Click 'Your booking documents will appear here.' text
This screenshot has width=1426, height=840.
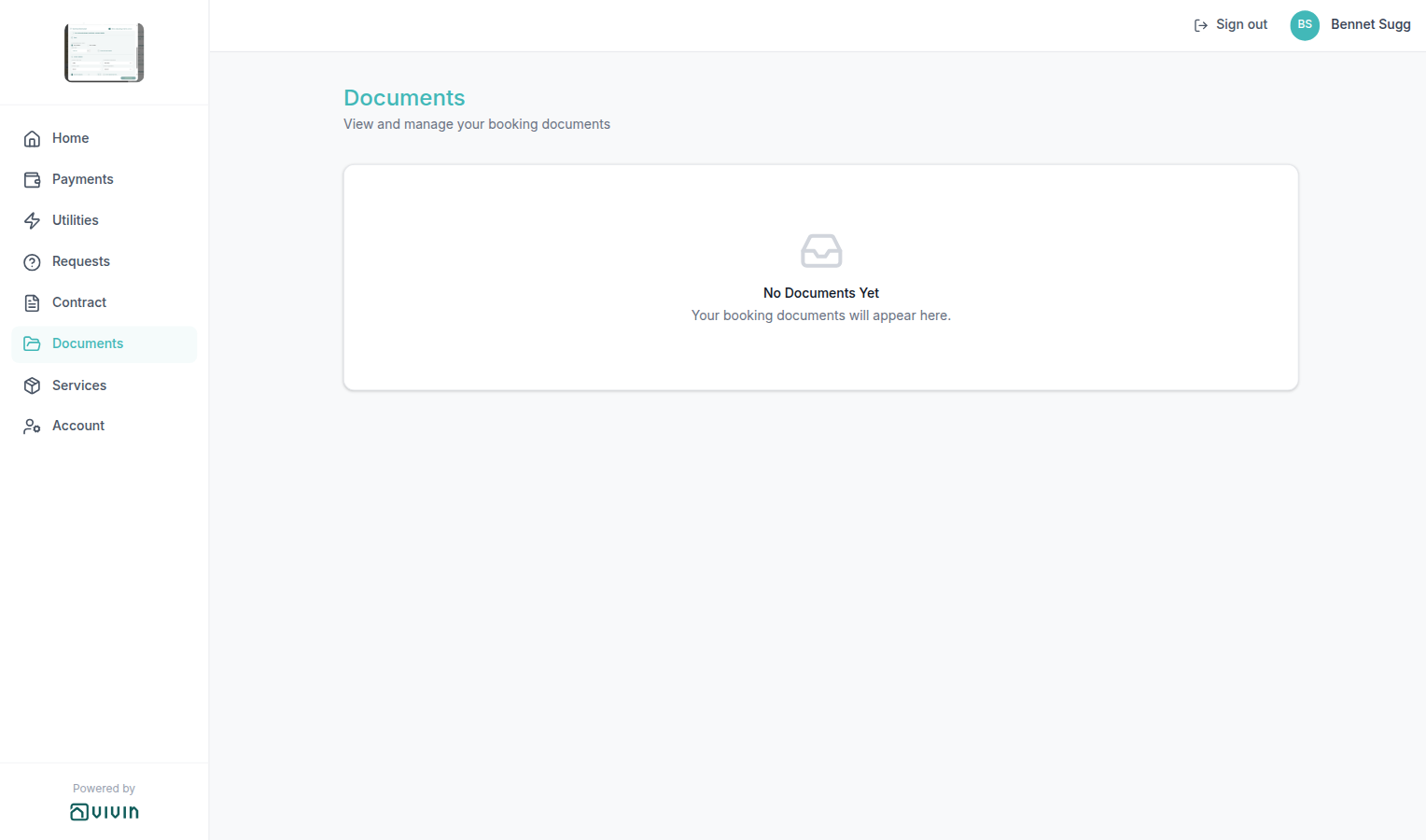click(x=821, y=315)
